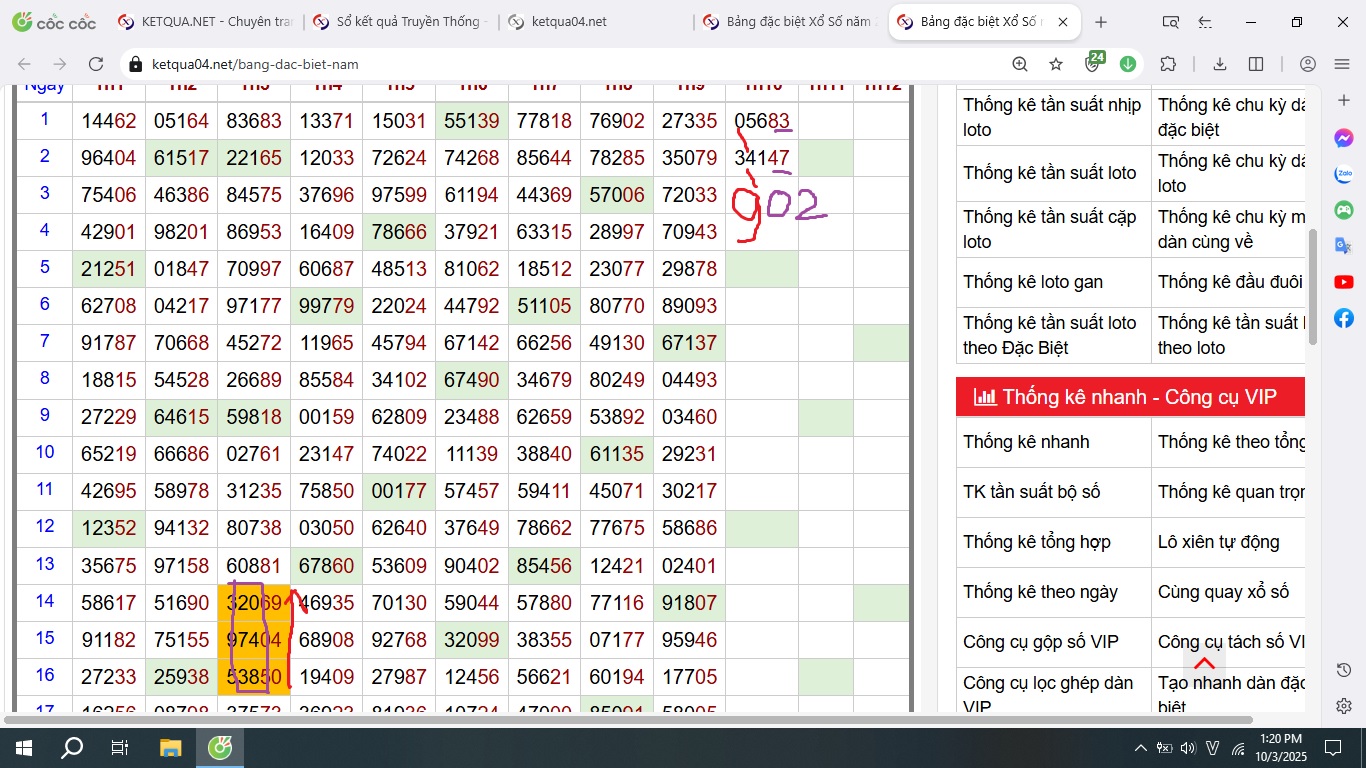Open the volume control in system tray
The image size is (1366, 768).
pos(1188,748)
